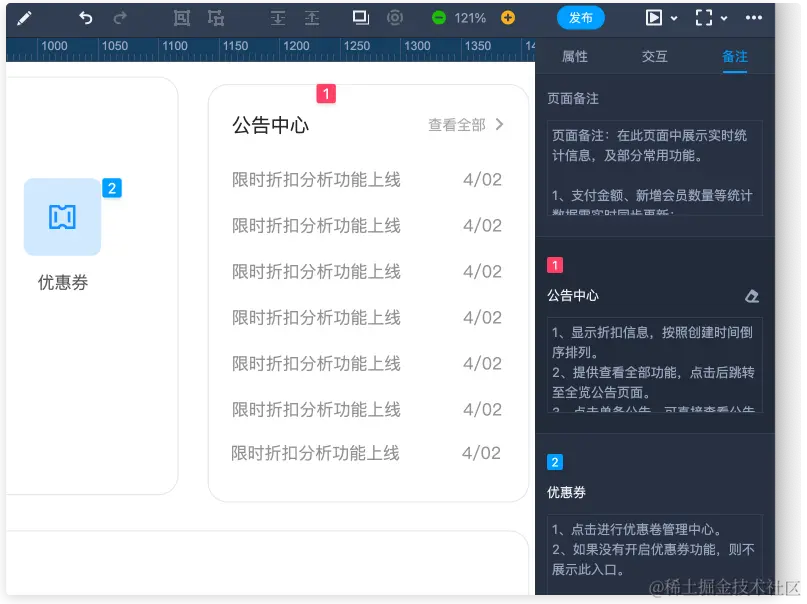Toggle the fullscreen frame icon
Image resolution: width=807 pixels, height=604 pixels.
704,18
